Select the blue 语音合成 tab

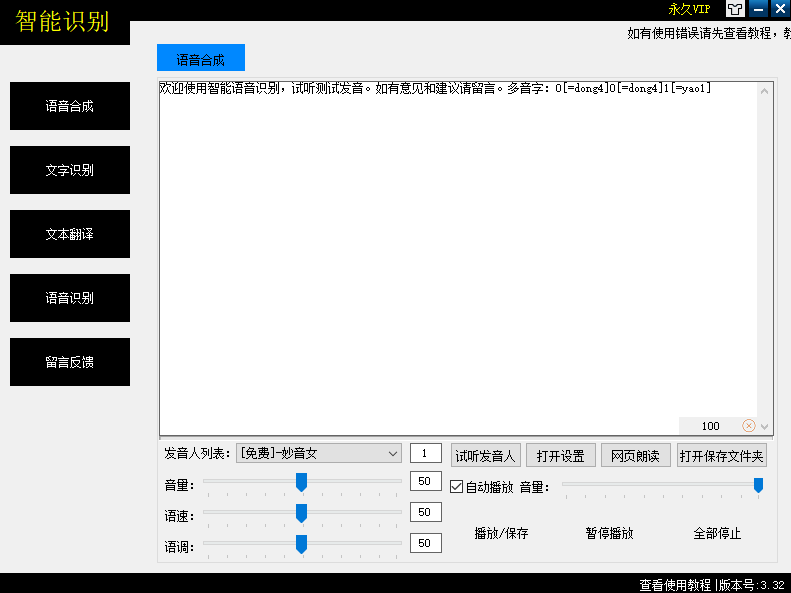tap(201, 57)
